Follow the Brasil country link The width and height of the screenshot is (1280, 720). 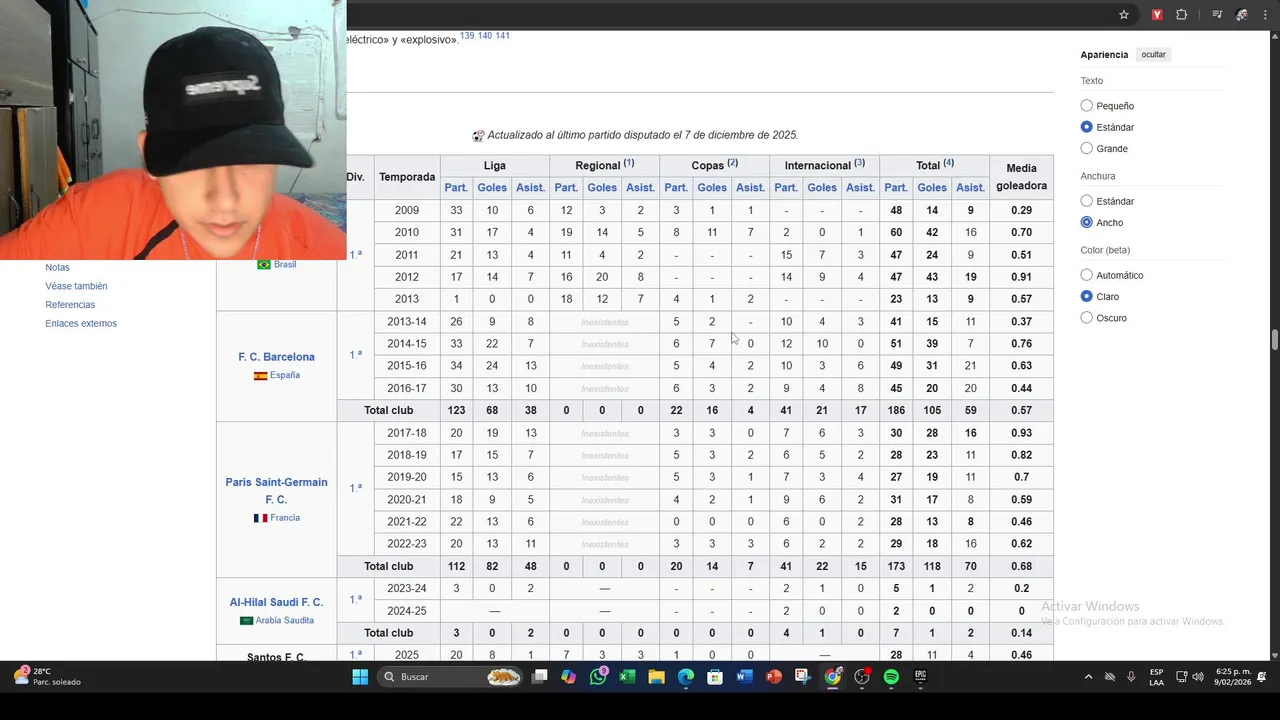(x=285, y=265)
